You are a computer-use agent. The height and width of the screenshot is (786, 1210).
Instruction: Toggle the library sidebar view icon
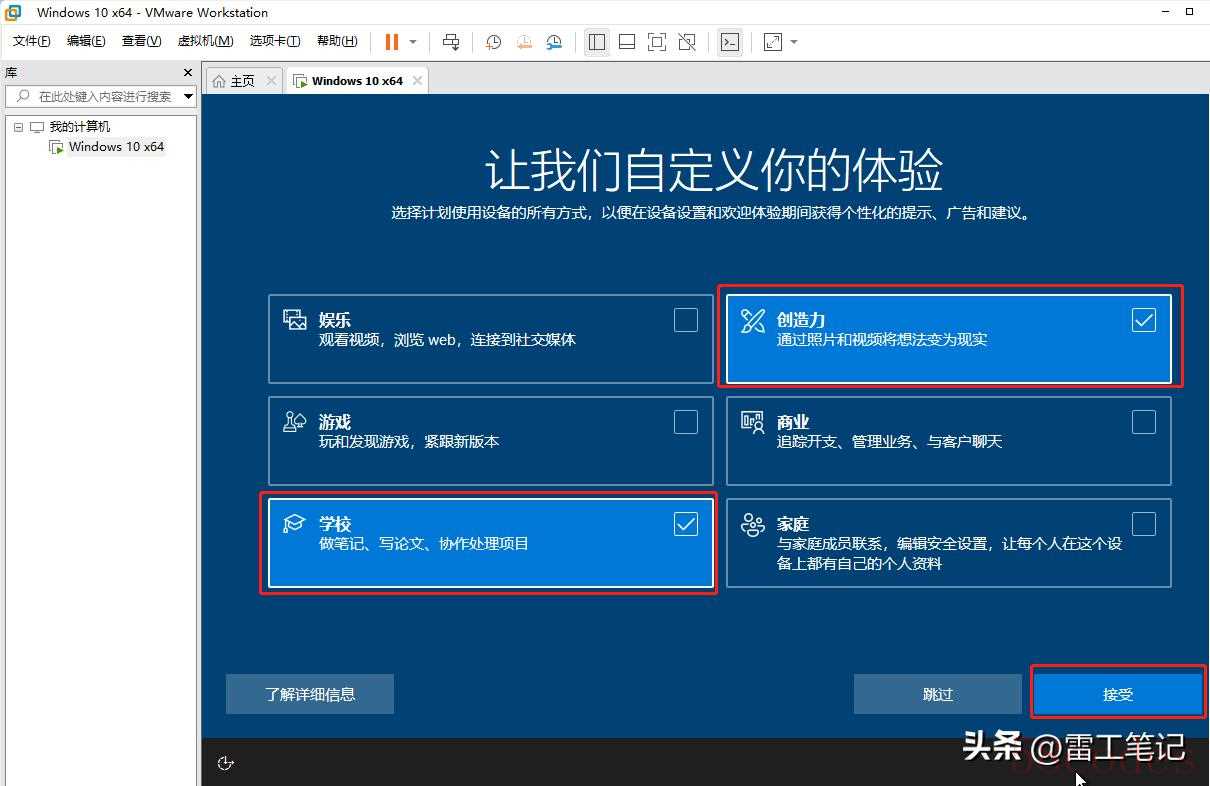pos(597,42)
